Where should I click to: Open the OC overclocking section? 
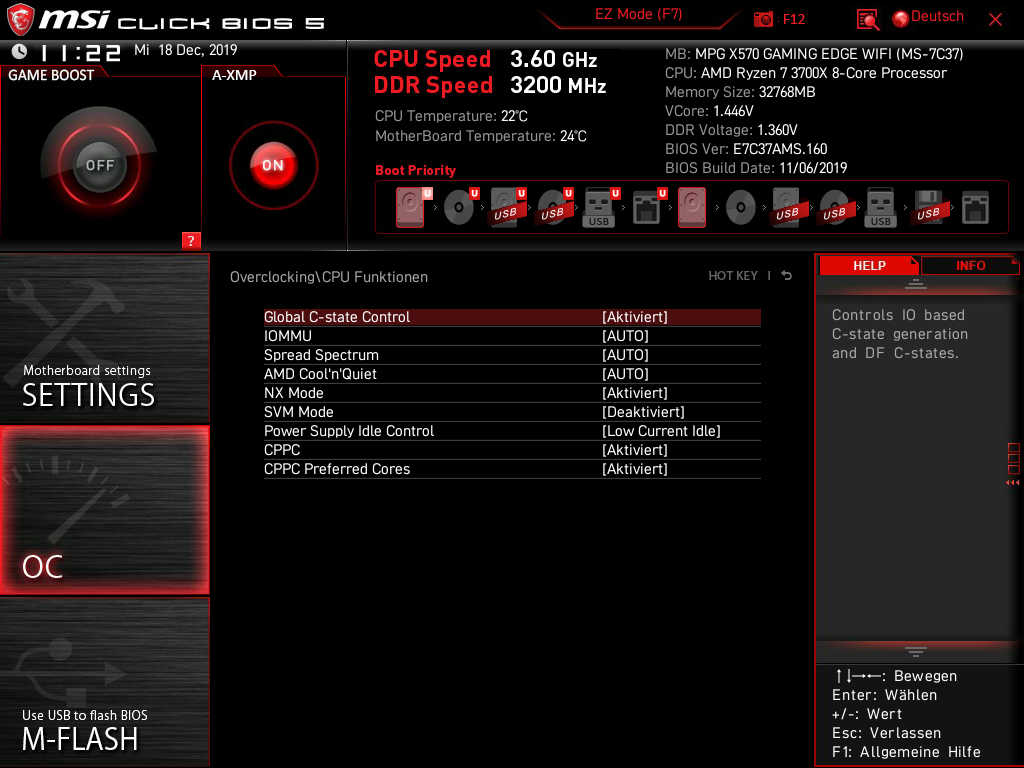pyautogui.click(x=104, y=510)
